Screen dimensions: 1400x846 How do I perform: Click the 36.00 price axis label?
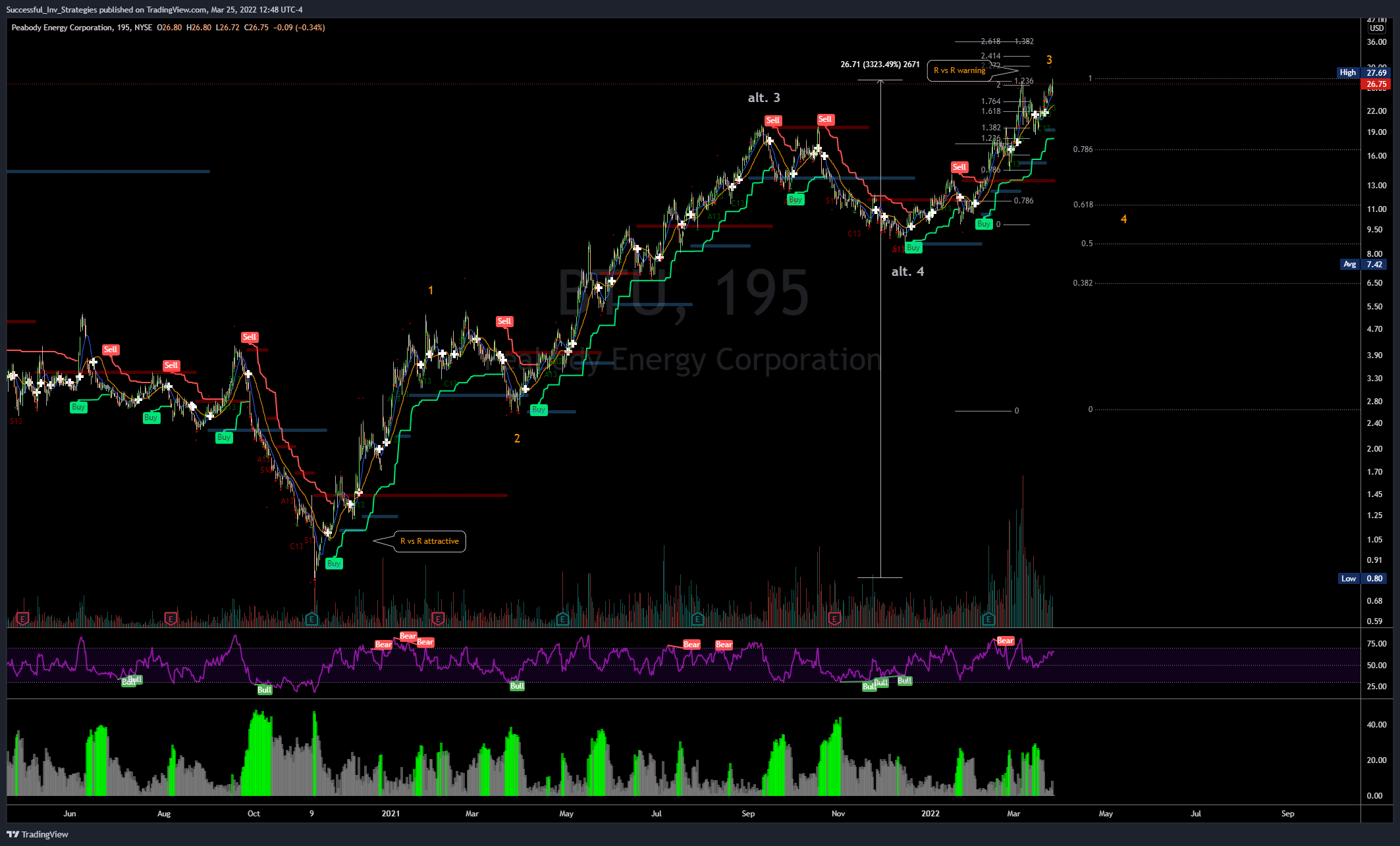pyautogui.click(x=1376, y=42)
